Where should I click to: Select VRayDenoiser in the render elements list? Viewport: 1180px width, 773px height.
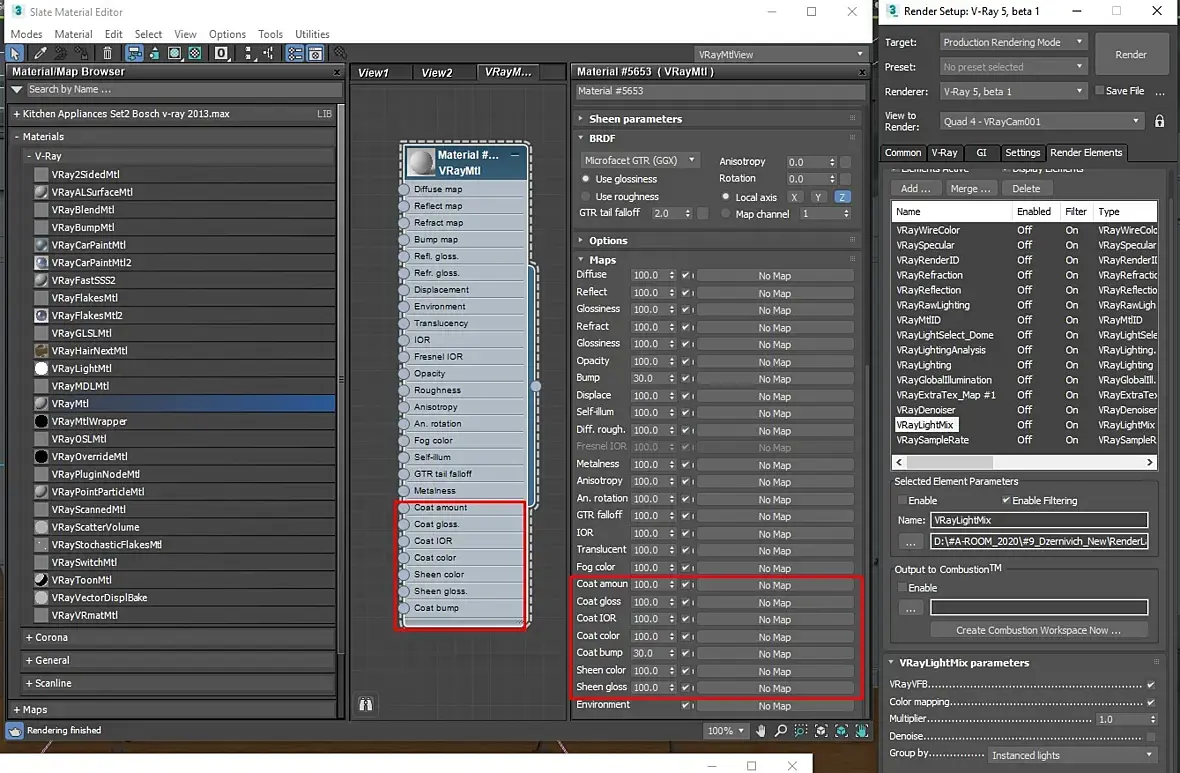pos(925,410)
